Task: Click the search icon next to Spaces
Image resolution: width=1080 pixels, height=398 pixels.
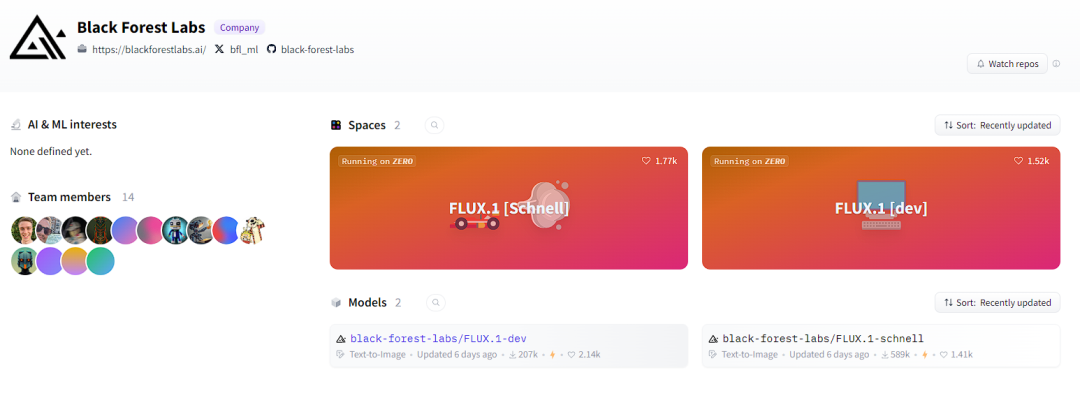Action: point(435,125)
